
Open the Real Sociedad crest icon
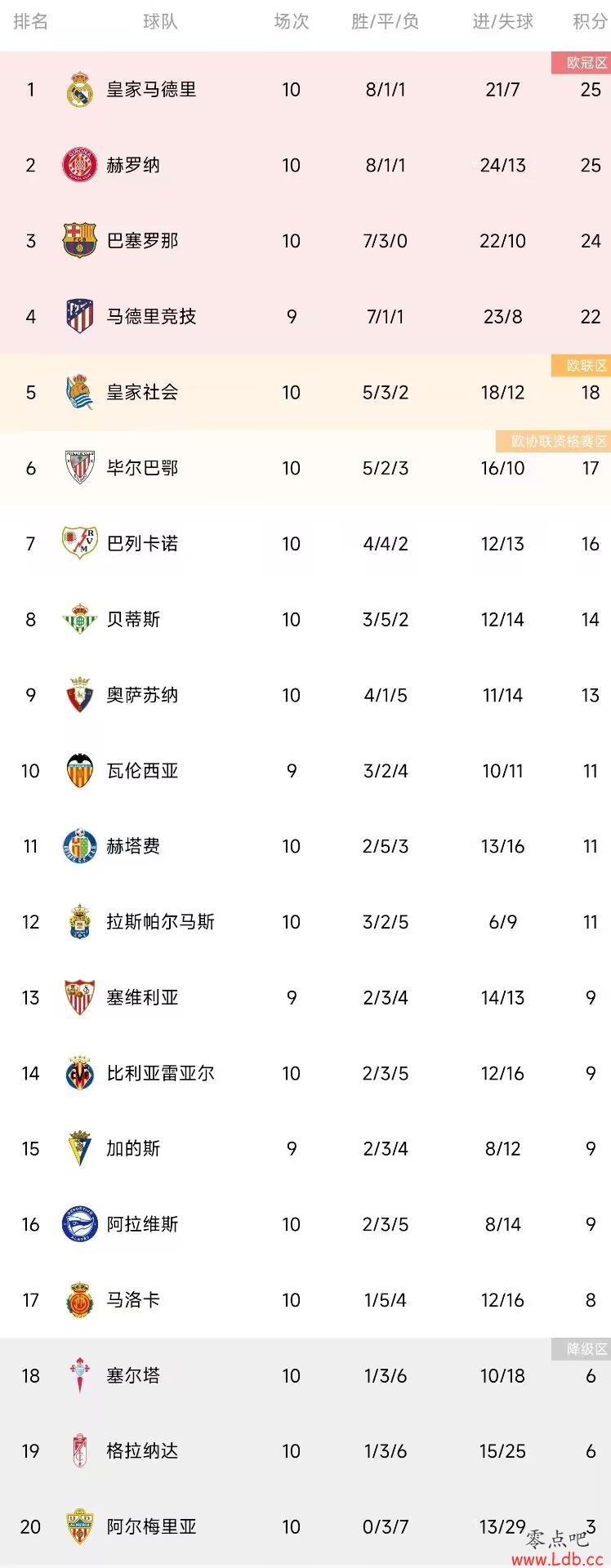(x=80, y=392)
